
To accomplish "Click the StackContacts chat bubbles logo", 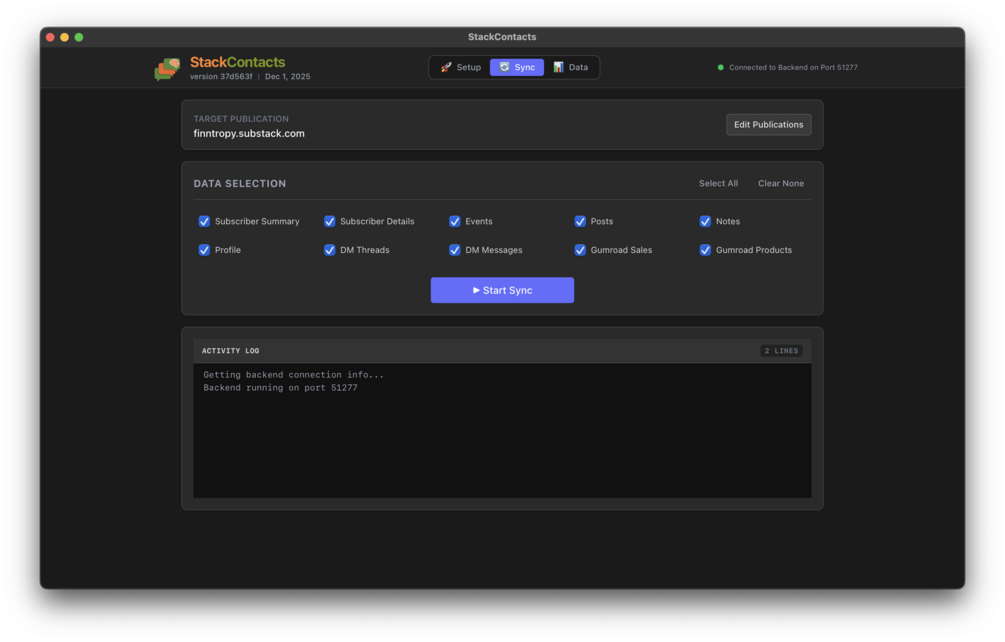I will tap(167, 69).
